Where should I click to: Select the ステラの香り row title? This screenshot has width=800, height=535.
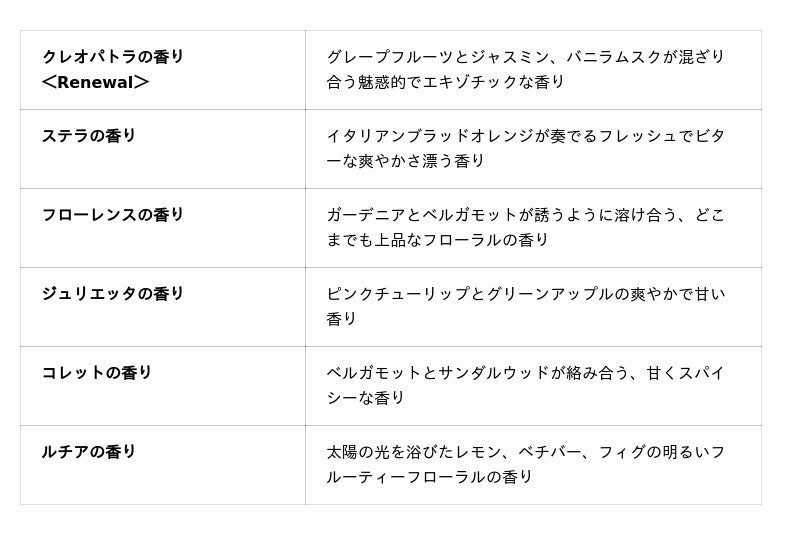[x=89, y=136]
